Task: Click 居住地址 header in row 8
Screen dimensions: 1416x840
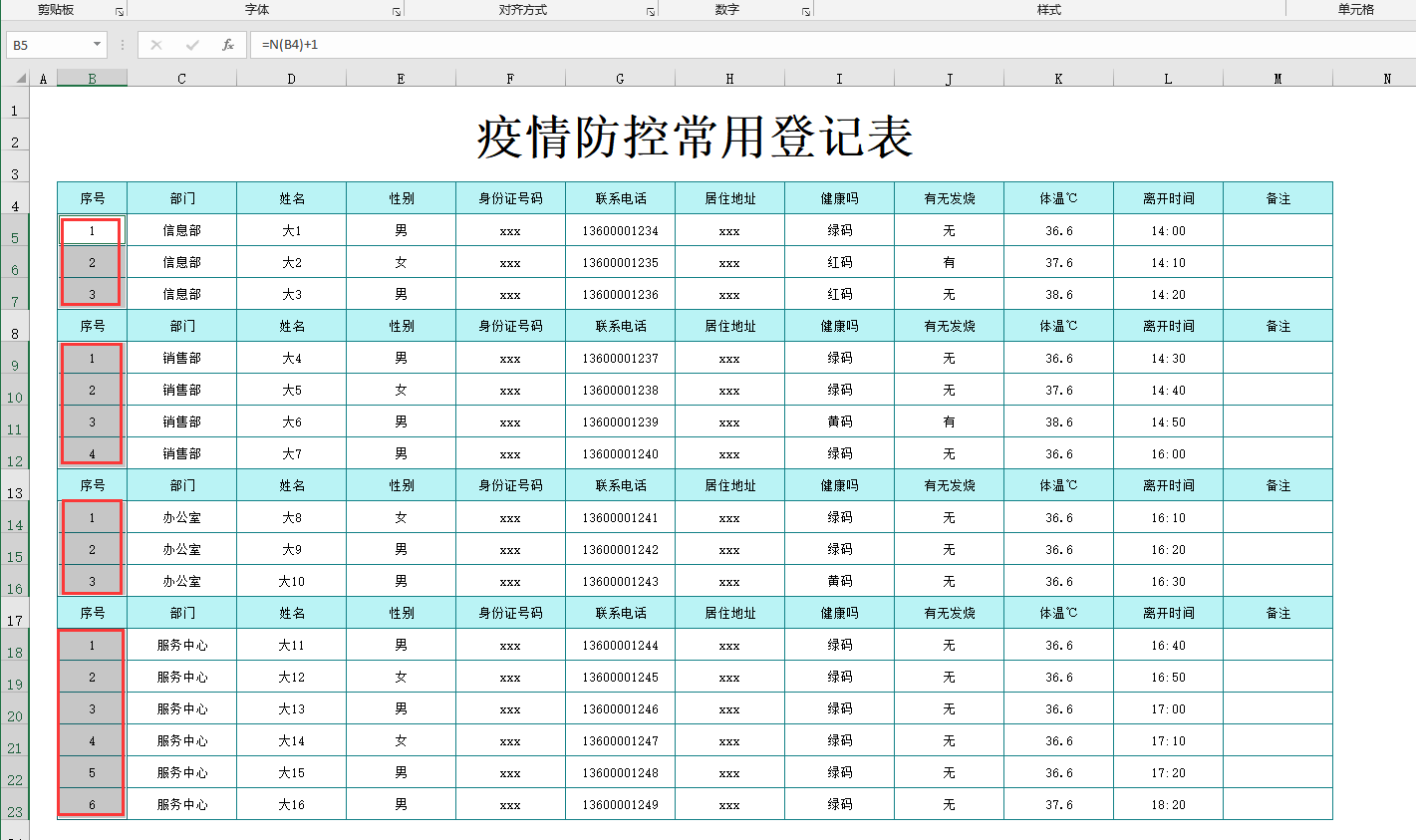Action: pos(729,326)
